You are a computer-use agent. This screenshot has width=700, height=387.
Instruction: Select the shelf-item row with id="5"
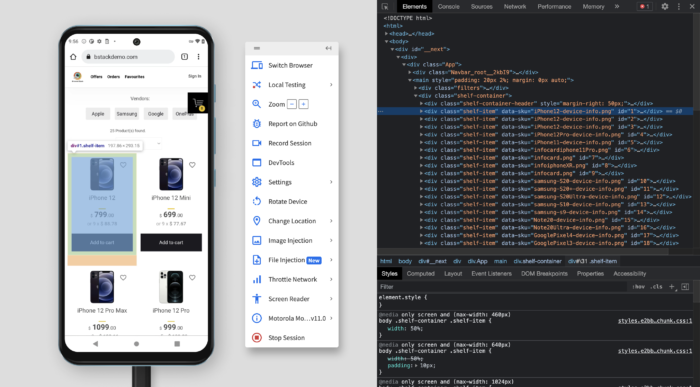(535, 142)
